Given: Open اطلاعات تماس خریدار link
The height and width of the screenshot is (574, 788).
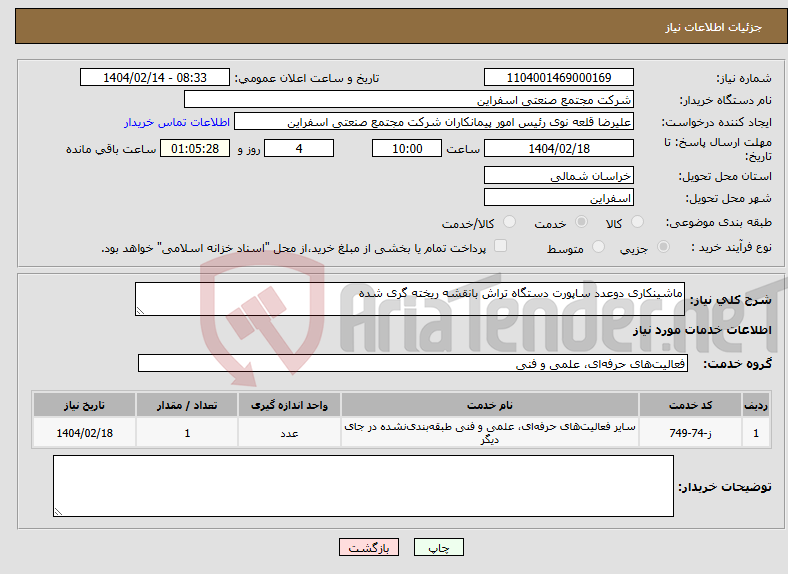Looking at the screenshot, I should [x=177, y=122].
